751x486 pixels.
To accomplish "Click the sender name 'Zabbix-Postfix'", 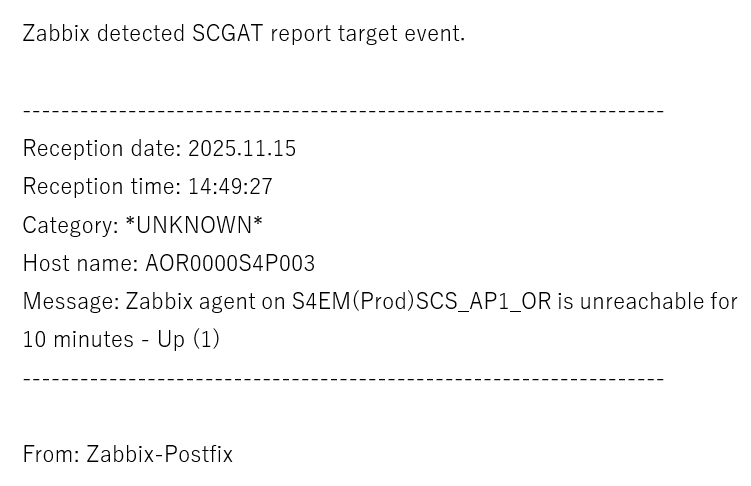I will (159, 454).
